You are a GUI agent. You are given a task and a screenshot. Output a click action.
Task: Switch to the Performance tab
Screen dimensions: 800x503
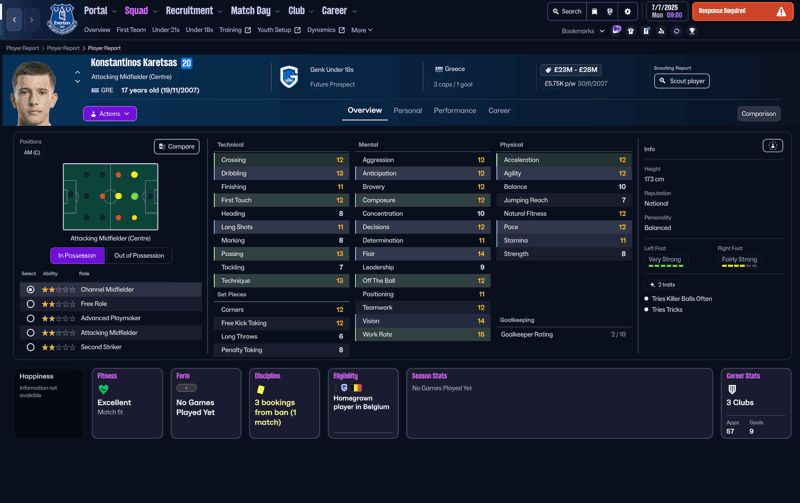click(455, 111)
